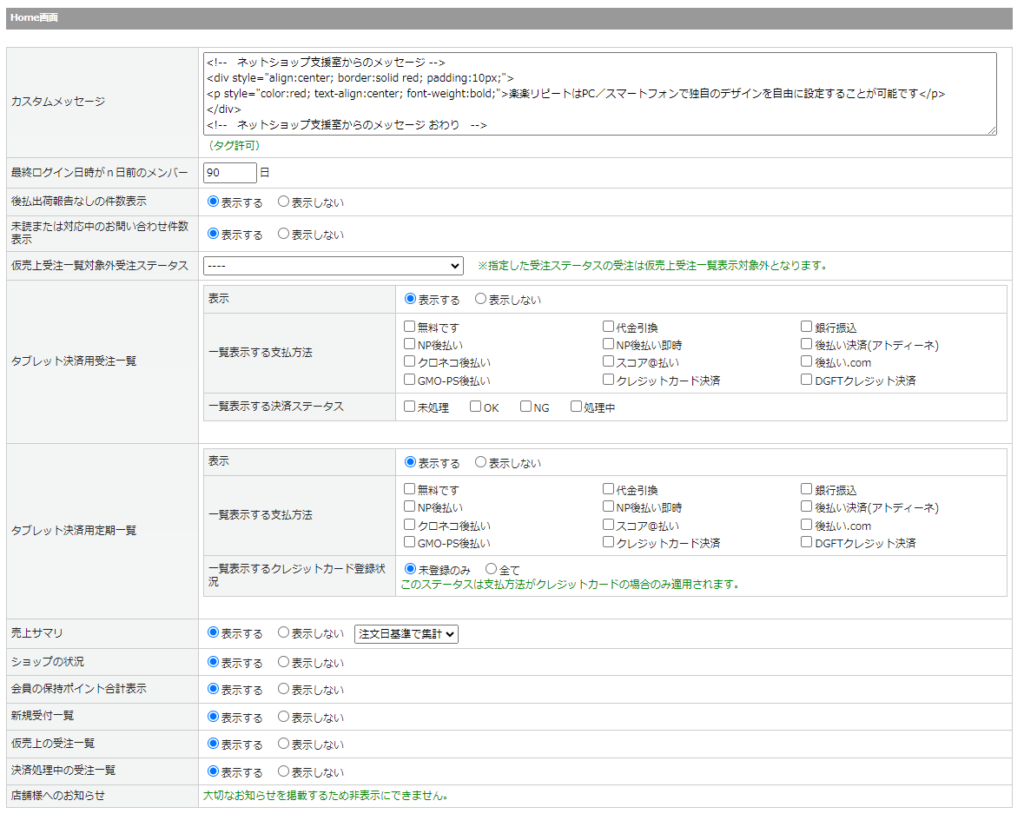Check 代金引換 under タブレット決済用受注一覧 支払方法
The height and width of the screenshot is (814, 1024).
coord(607,325)
